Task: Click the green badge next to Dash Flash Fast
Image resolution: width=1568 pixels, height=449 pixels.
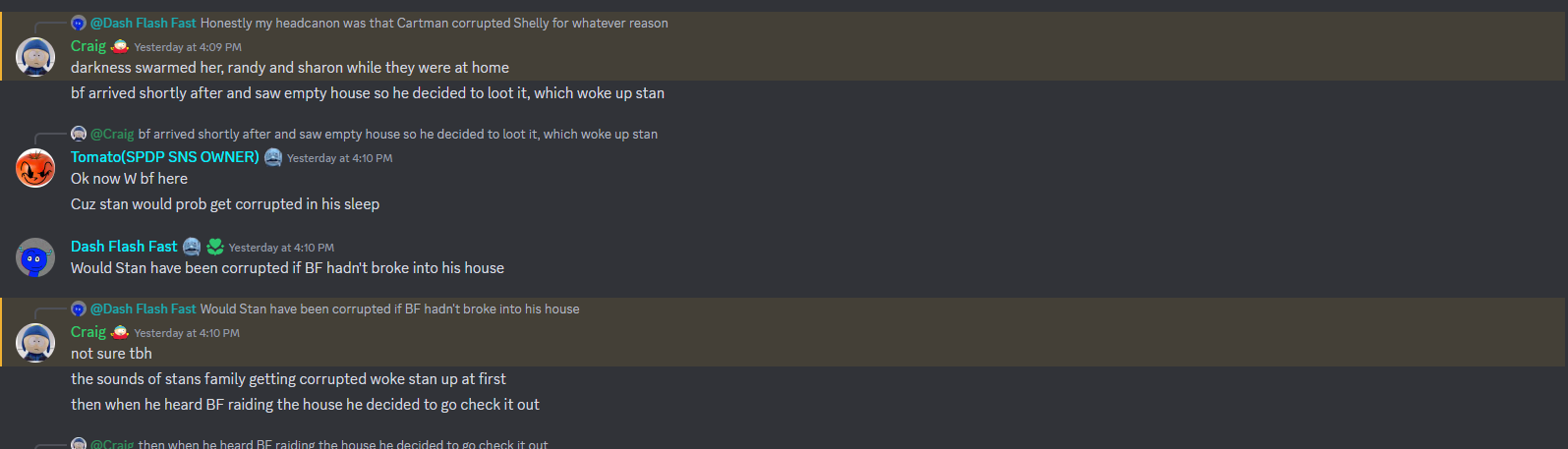Action: click(x=215, y=247)
